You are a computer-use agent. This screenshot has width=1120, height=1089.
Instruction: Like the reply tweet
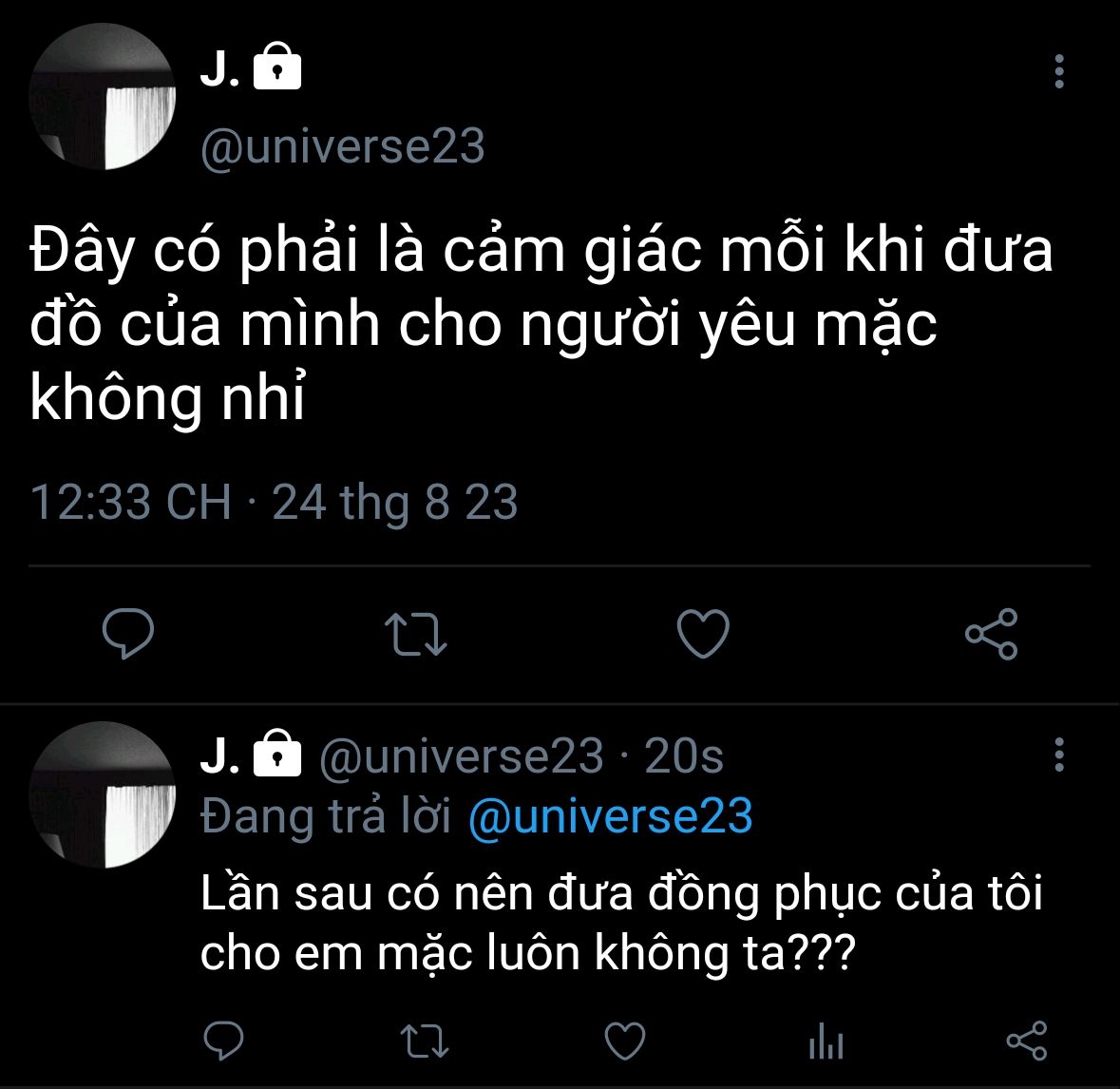click(x=625, y=1041)
